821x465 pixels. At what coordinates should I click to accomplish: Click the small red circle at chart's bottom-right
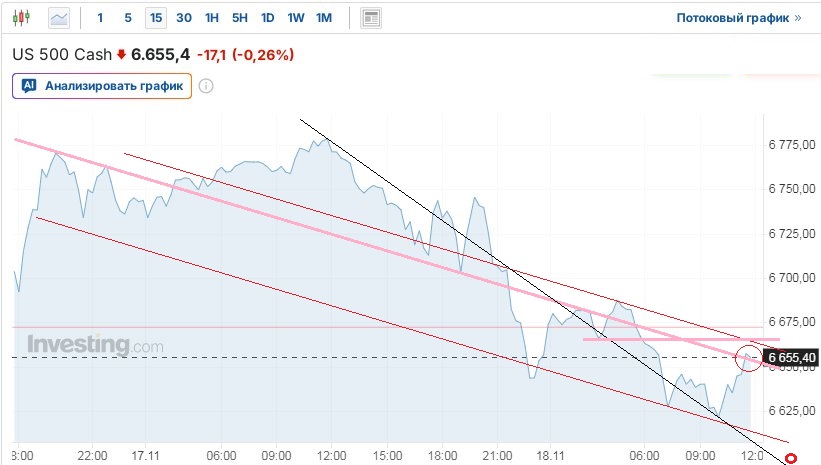click(791, 459)
